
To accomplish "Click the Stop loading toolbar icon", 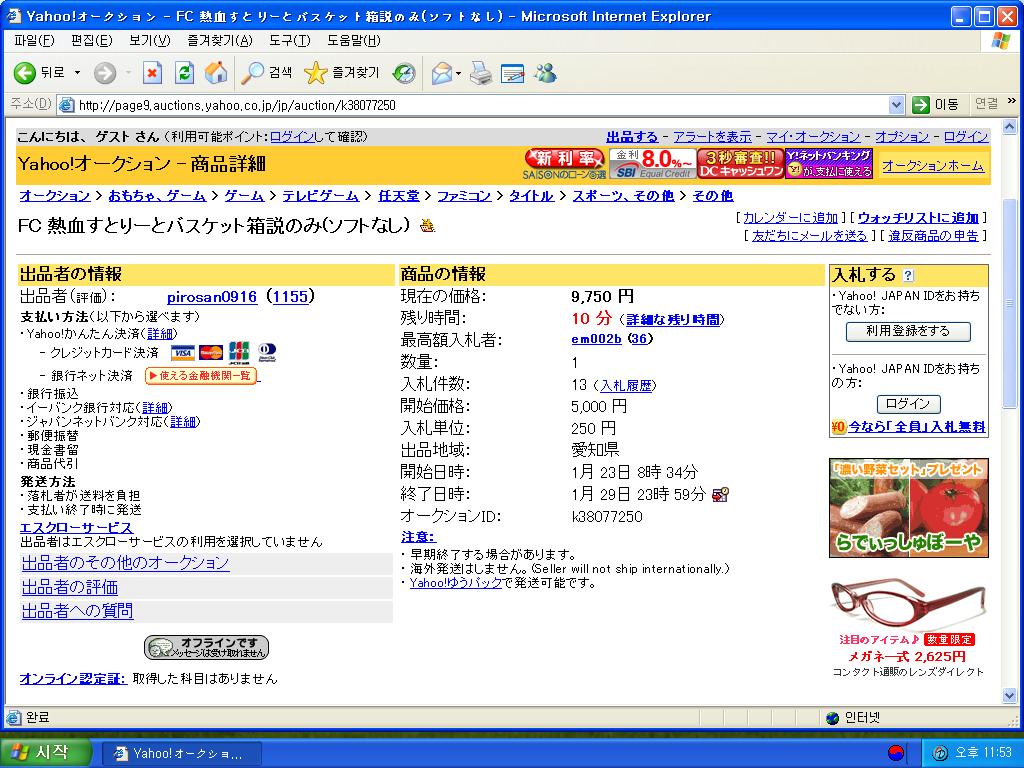I will coord(152,73).
